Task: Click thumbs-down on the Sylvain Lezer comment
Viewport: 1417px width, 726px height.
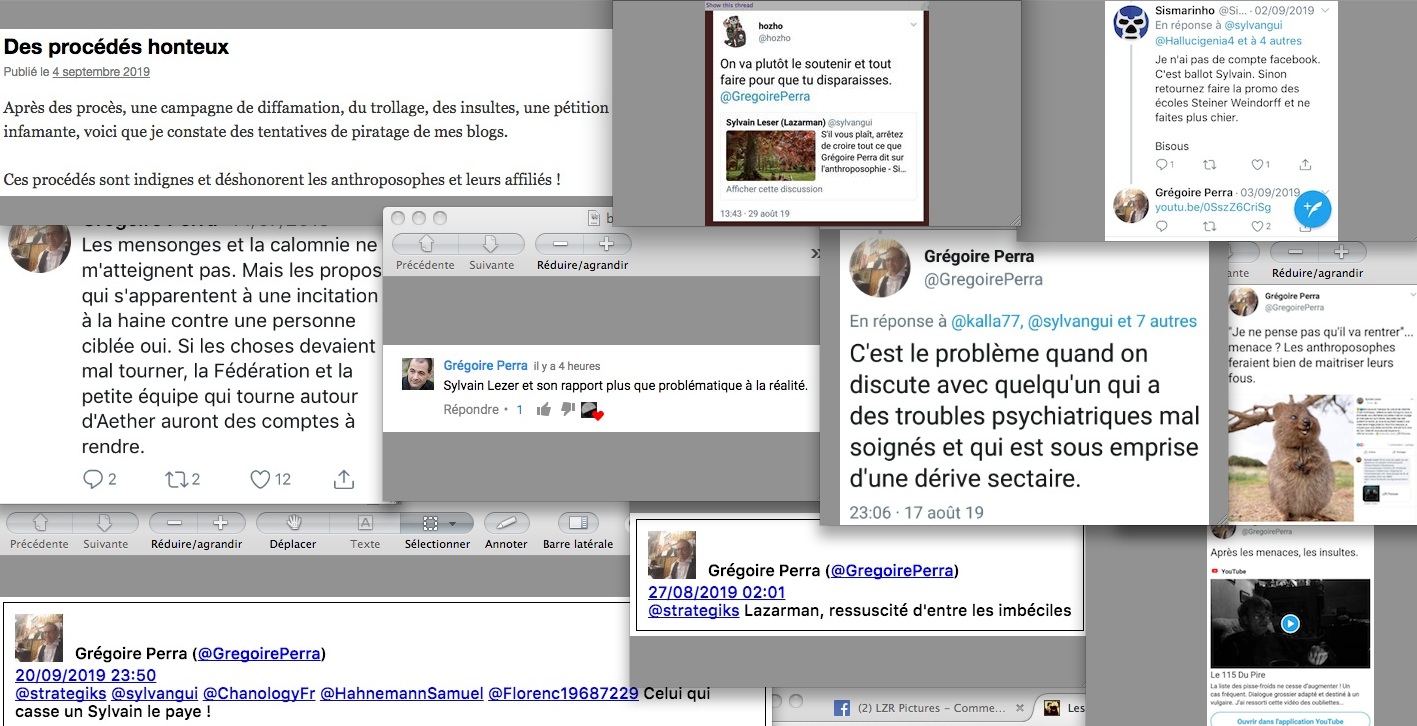Action: click(x=566, y=409)
